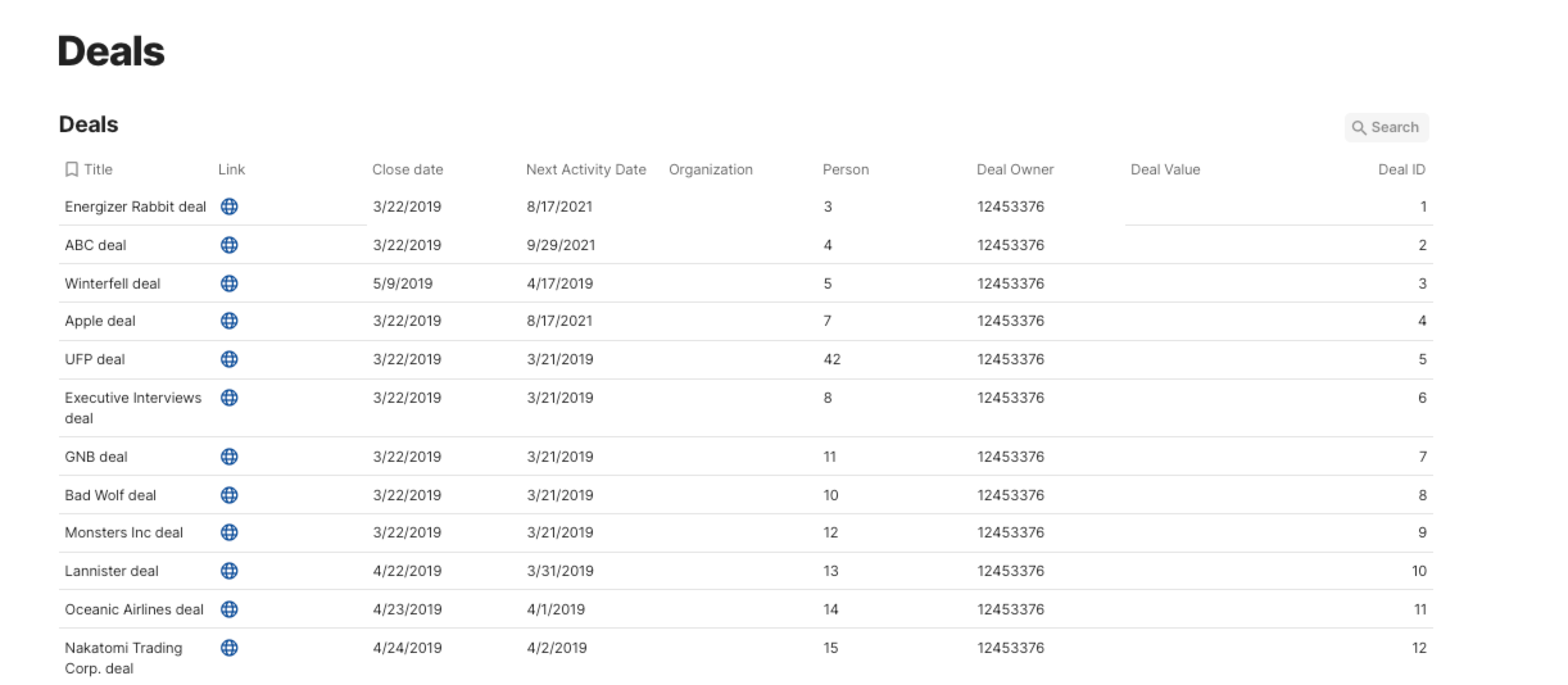
Task: Select the UFP deal title
Action: tap(95, 359)
